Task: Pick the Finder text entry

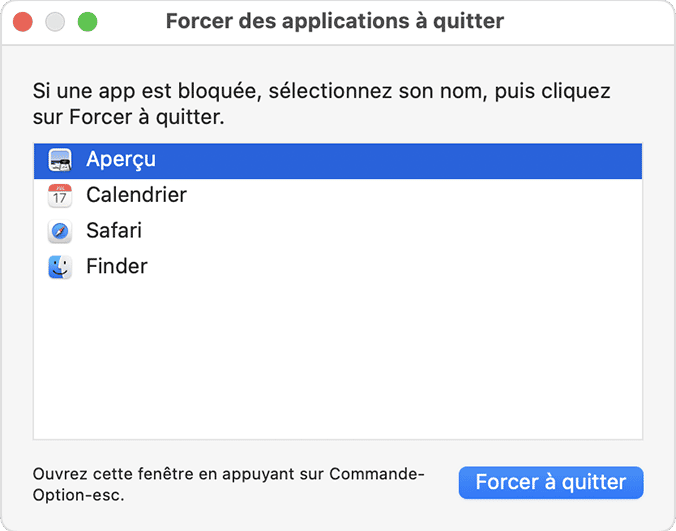Action: pos(117,267)
